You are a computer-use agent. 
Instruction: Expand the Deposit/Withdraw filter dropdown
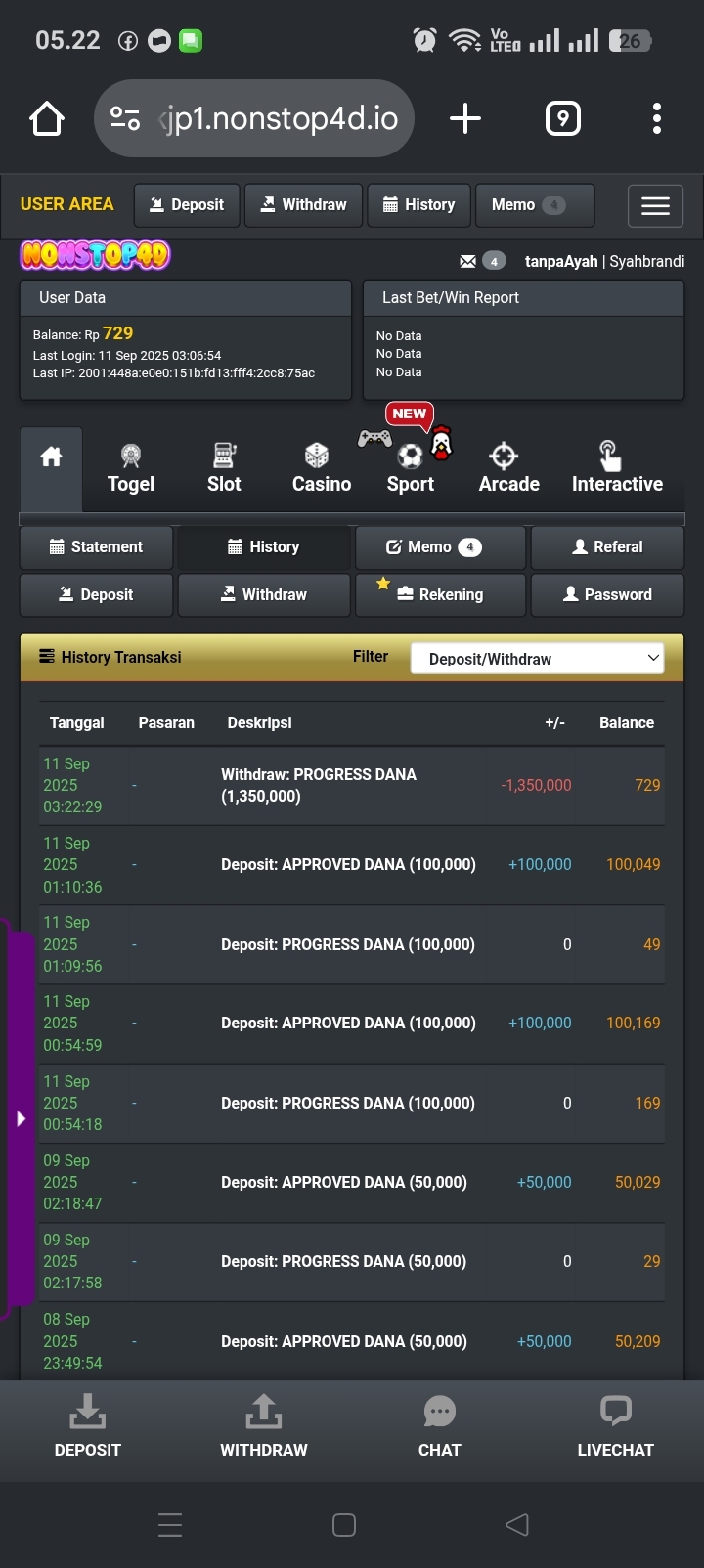tap(537, 659)
